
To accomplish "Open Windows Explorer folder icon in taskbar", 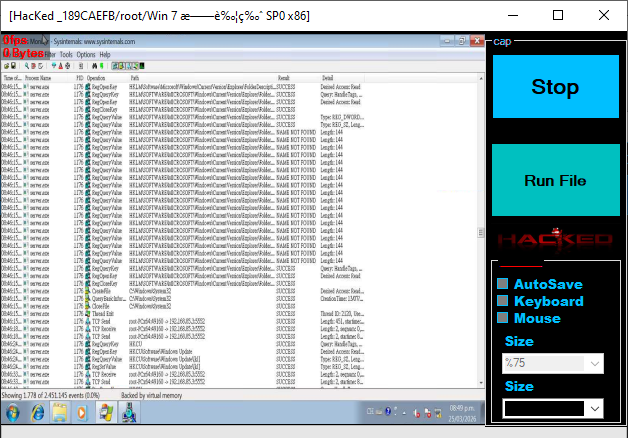I will (59, 412).
